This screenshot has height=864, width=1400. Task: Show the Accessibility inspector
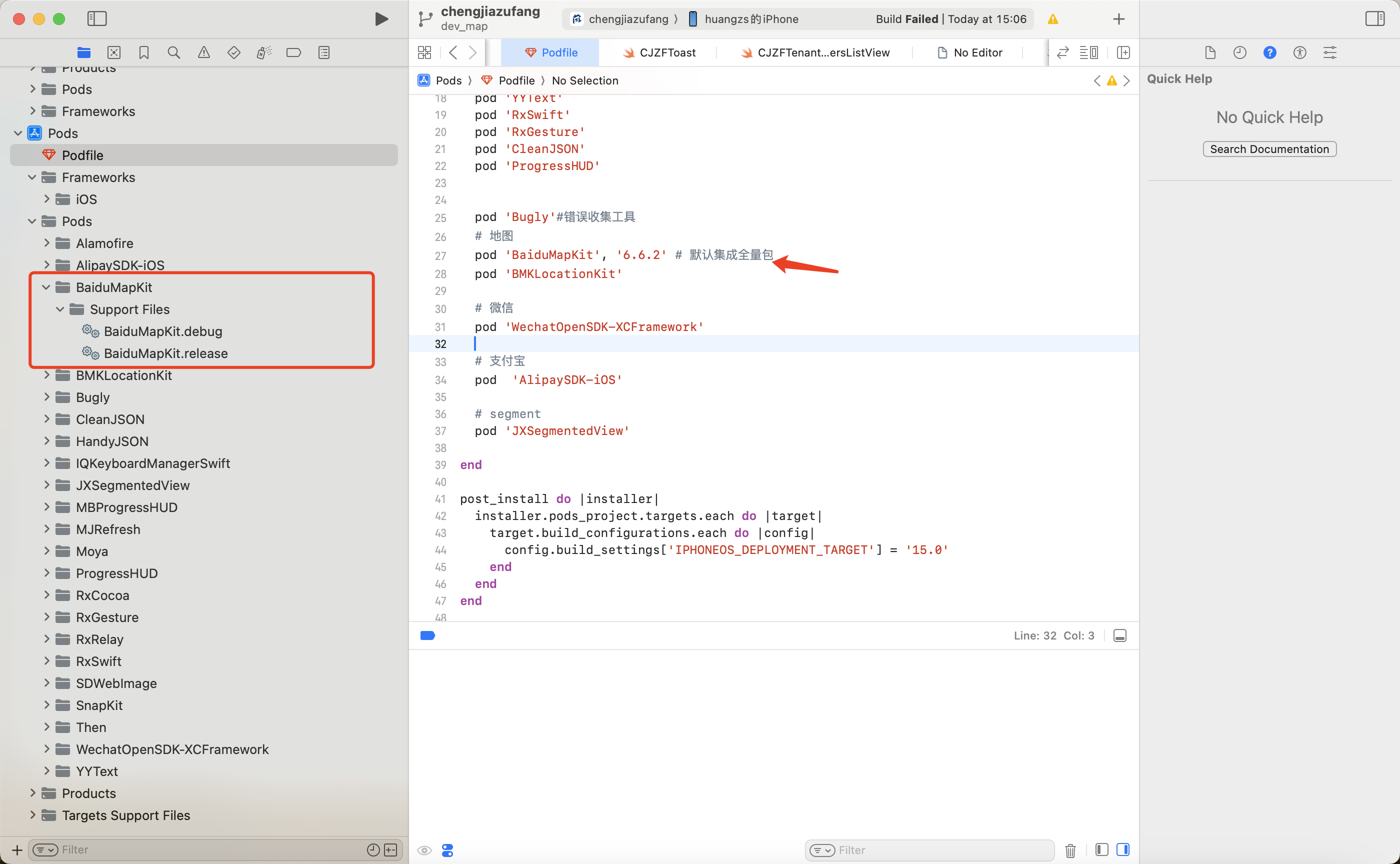click(x=1300, y=52)
